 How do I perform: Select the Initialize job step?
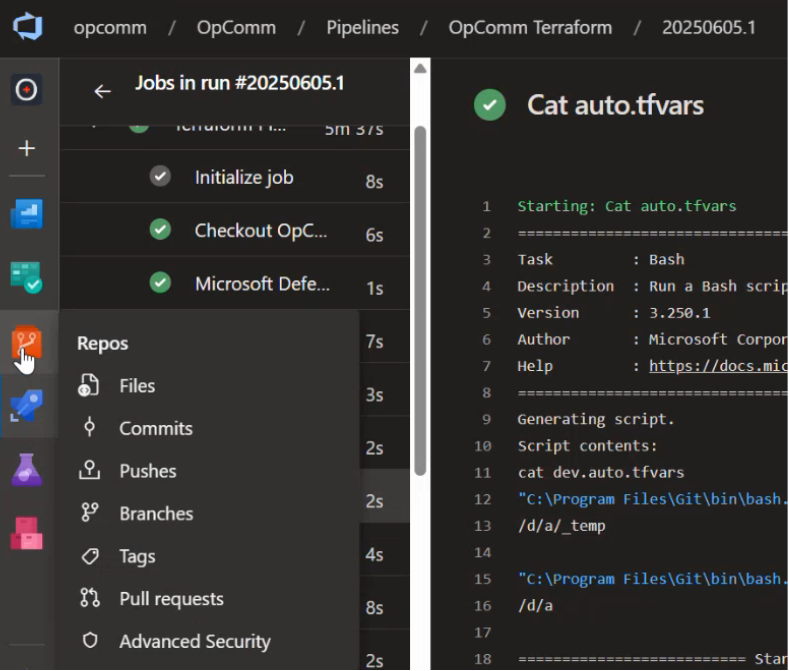pos(243,178)
